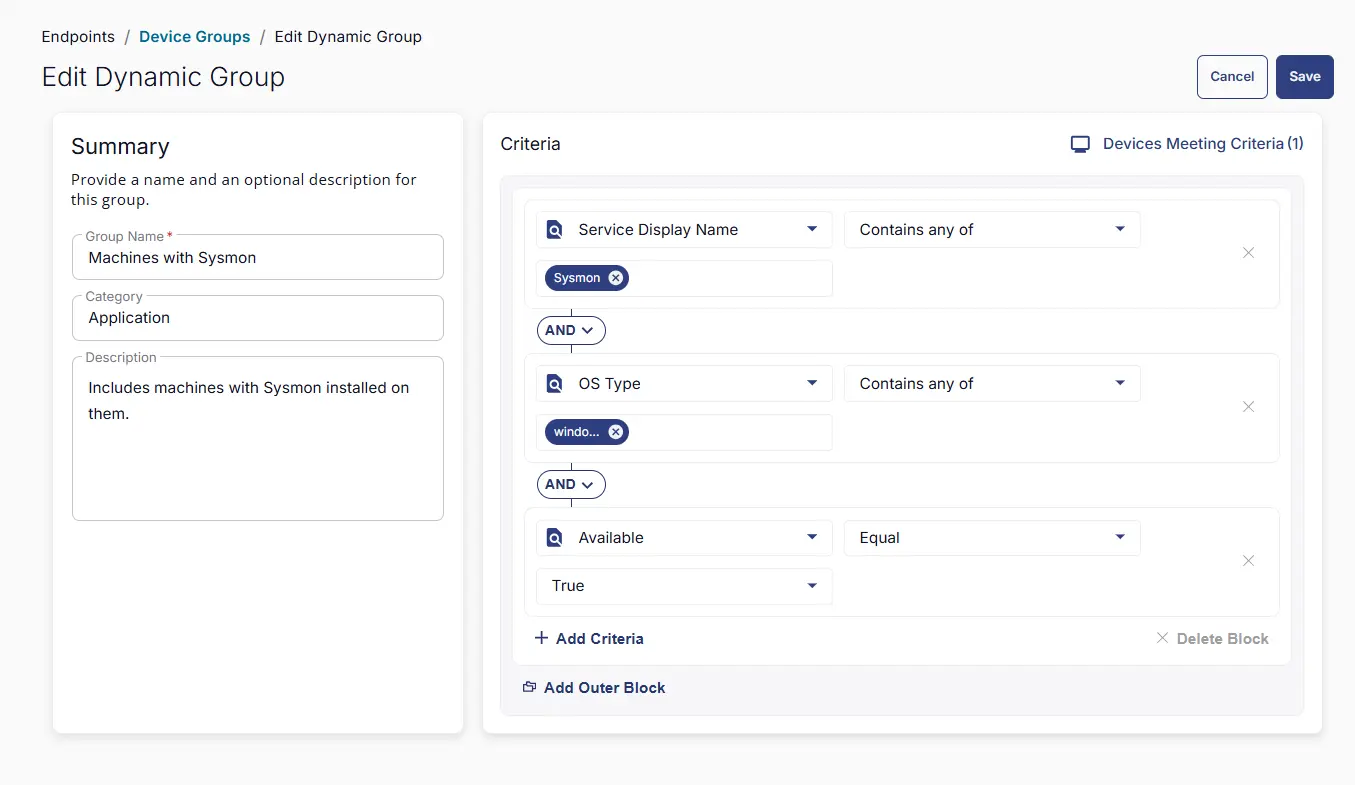Delete the Service Display Name criteria row

pos(1248,253)
